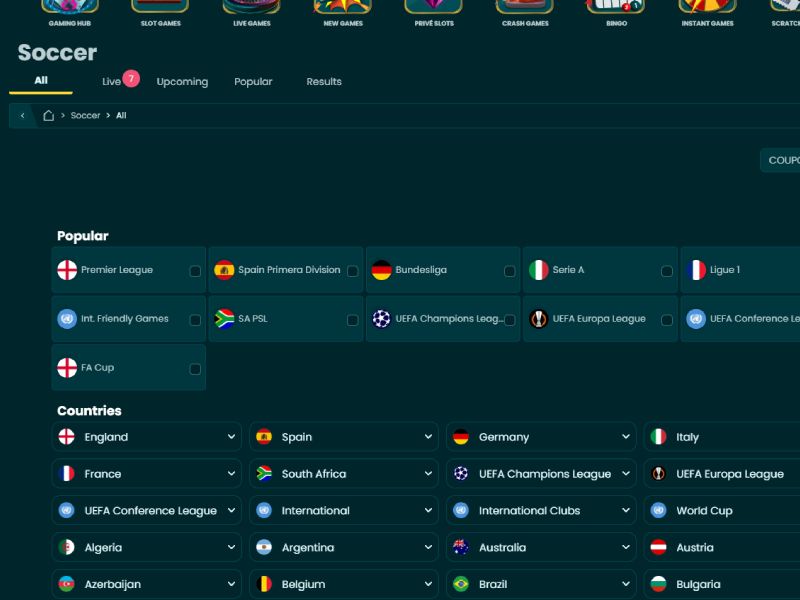Click the back arrow in breadcrumb bar
800x600 pixels.
(x=22, y=115)
